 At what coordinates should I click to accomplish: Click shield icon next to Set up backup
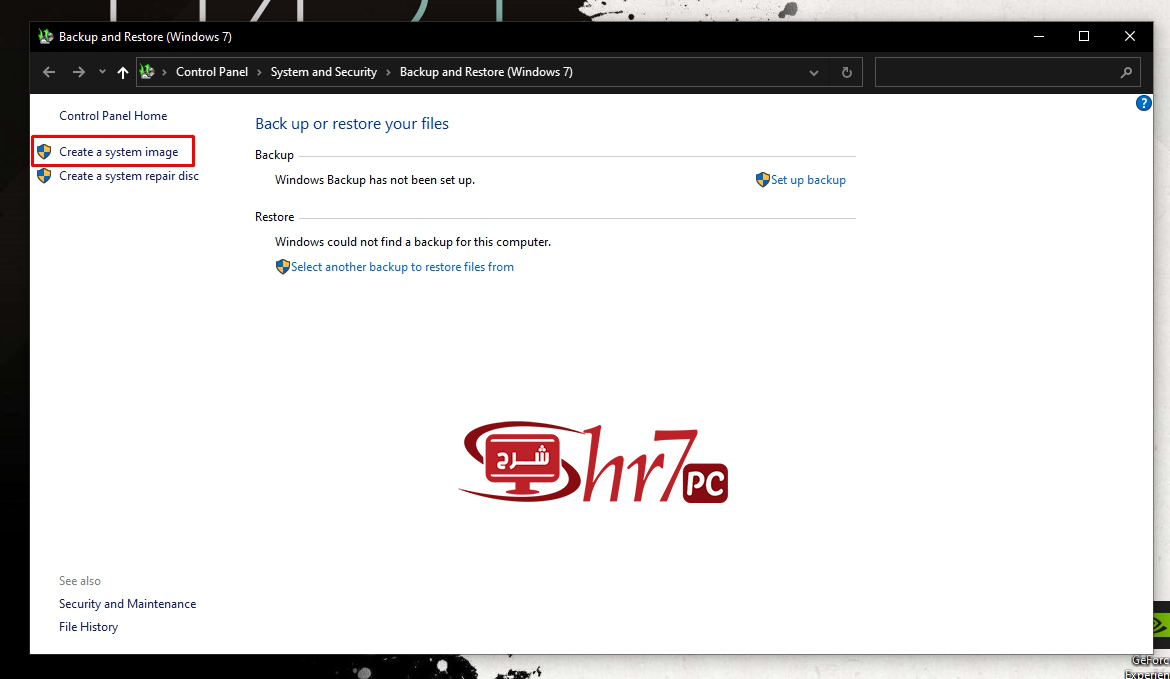pyautogui.click(x=762, y=179)
